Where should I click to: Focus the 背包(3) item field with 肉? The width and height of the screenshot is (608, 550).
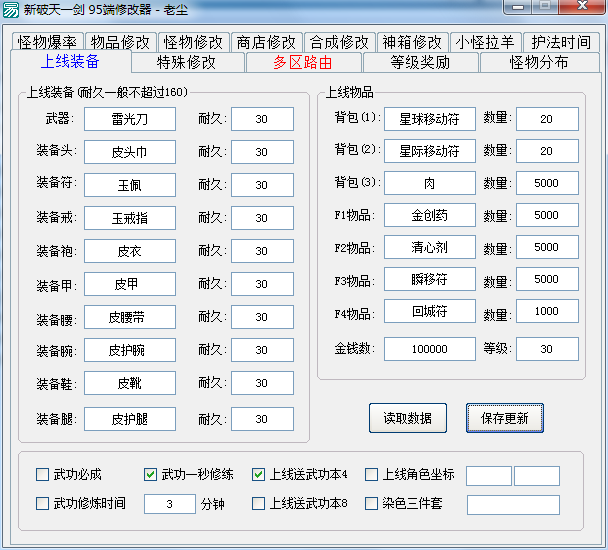point(429,184)
